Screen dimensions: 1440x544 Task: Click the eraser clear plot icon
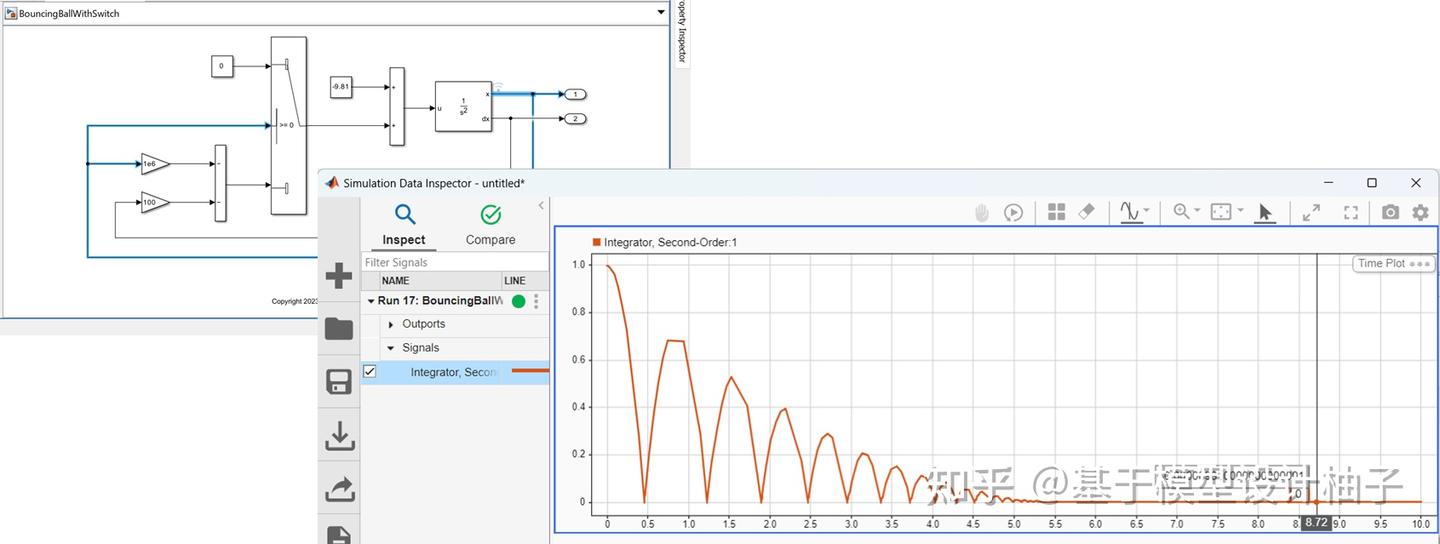pyautogui.click(x=1087, y=212)
